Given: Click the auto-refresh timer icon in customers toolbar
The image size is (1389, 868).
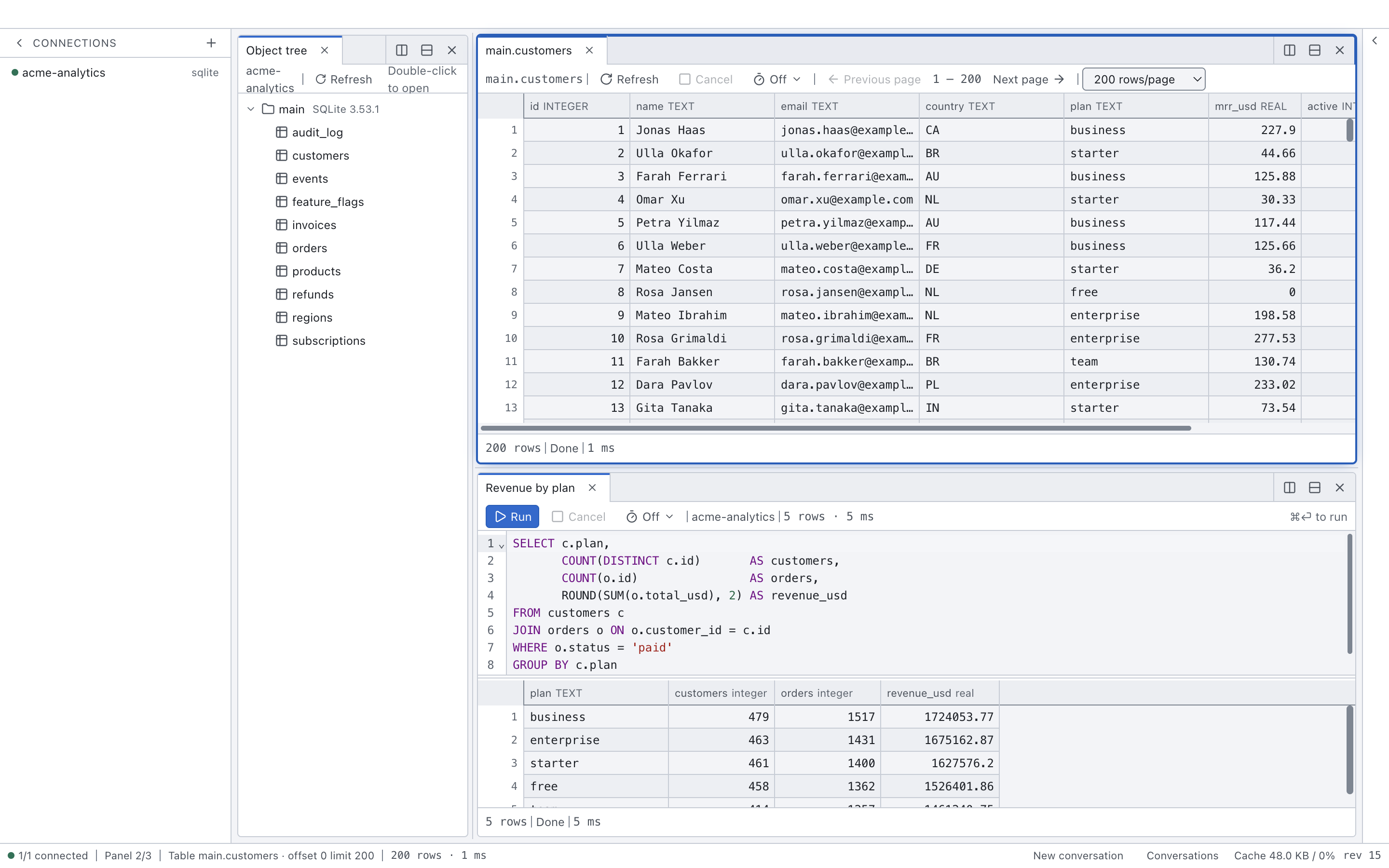Looking at the screenshot, I should (x=759, y=80).
